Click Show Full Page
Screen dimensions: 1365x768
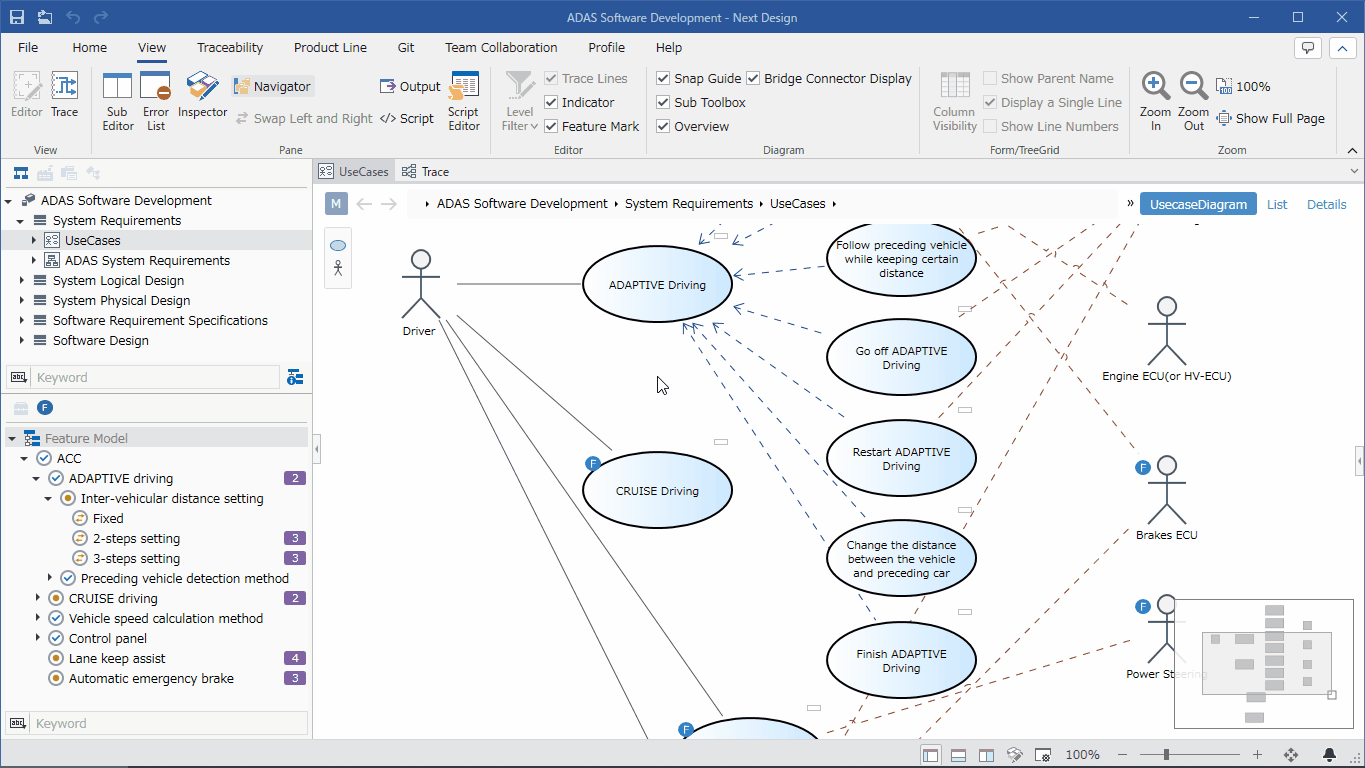click(x=1270, y=118)
